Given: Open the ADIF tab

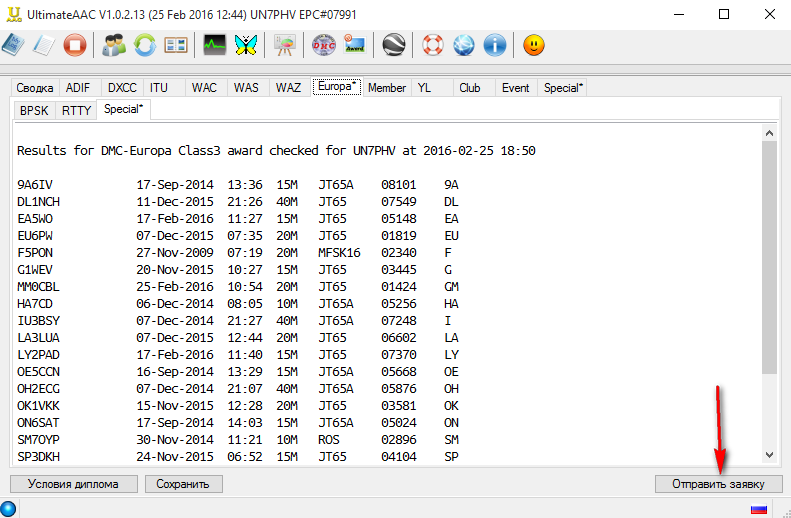Looking at the screenshot, I should (78, 88).
